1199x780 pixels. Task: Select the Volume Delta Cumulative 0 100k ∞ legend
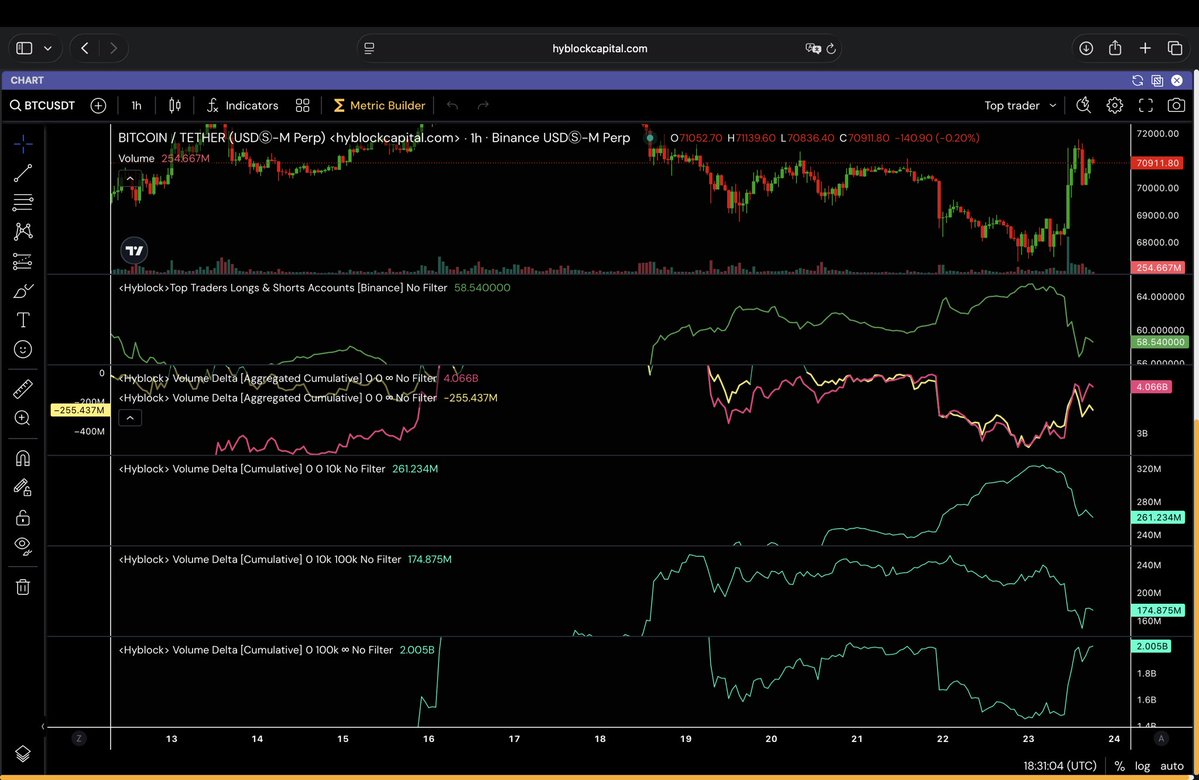click(x=255, y=650)
